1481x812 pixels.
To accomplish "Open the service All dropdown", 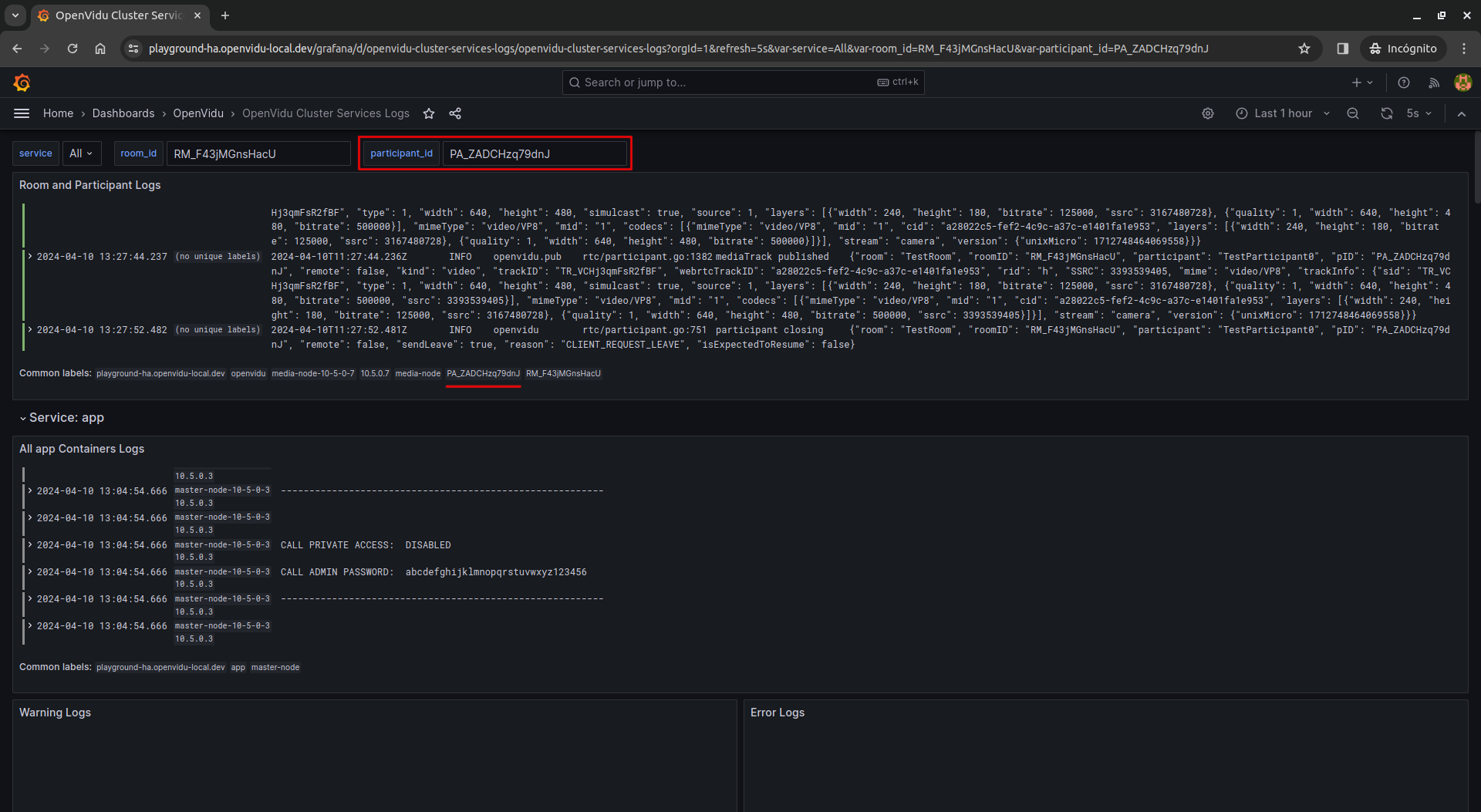I will point(81,153).
